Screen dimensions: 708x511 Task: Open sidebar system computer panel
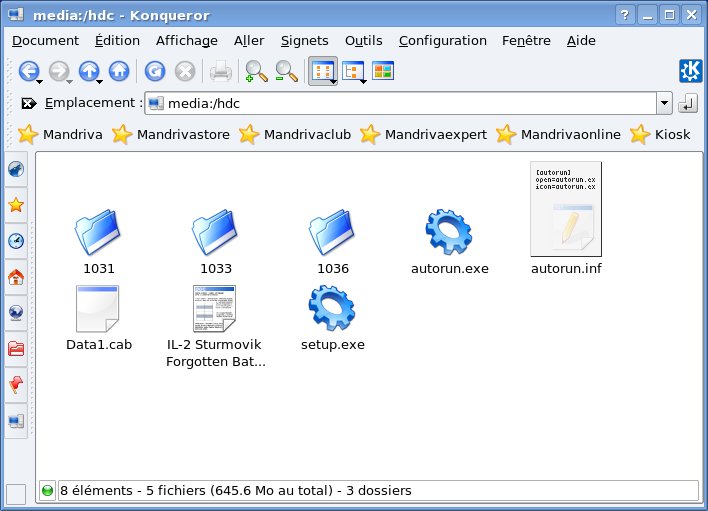16,421
